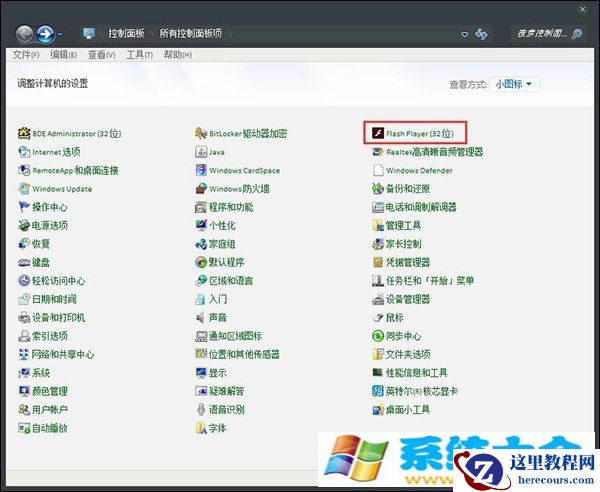The height and width of the screenshot is (492, 600).
Task: Open the 管理工具 link
Action: [403, 225]
